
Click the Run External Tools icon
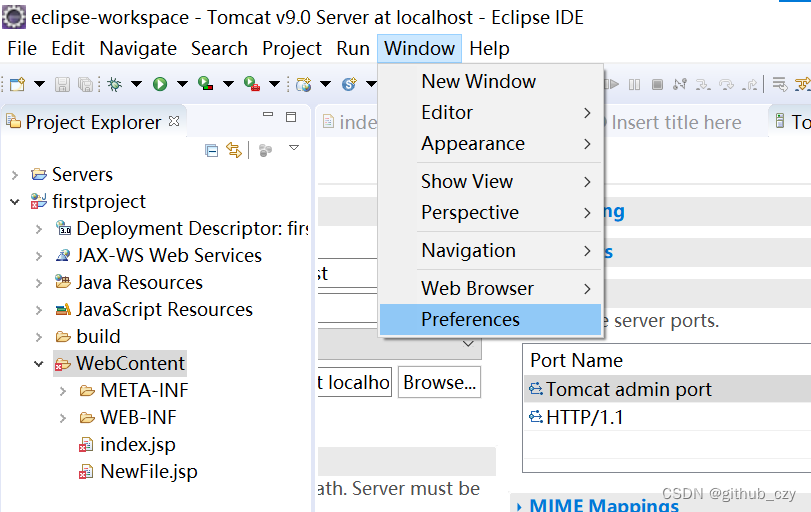tap(252, 84)
